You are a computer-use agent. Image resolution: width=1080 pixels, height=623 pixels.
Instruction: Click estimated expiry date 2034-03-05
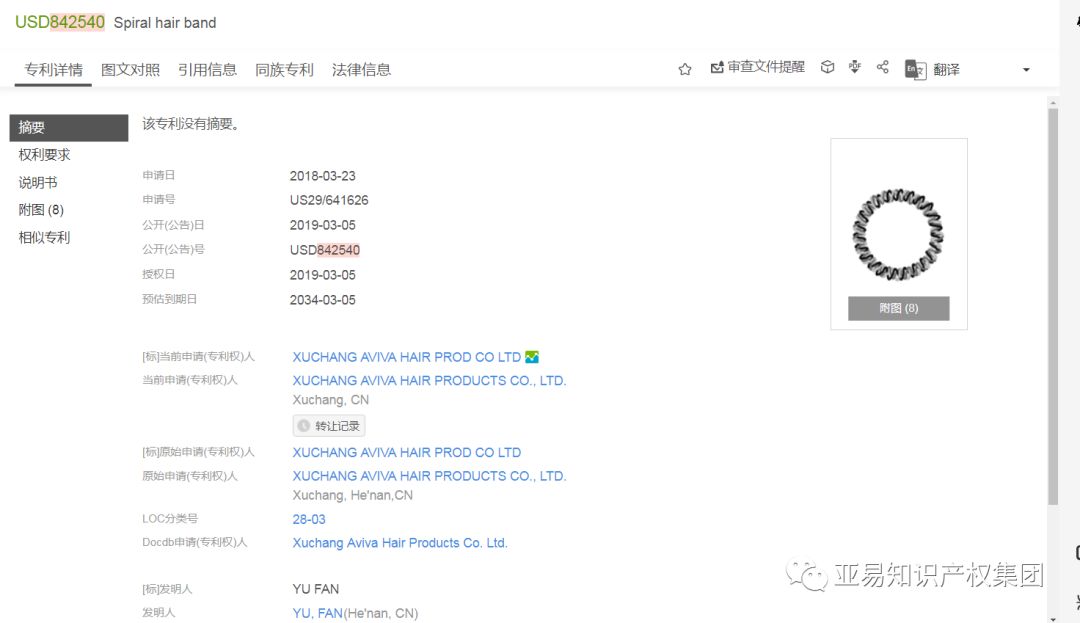tap(322, 299)
